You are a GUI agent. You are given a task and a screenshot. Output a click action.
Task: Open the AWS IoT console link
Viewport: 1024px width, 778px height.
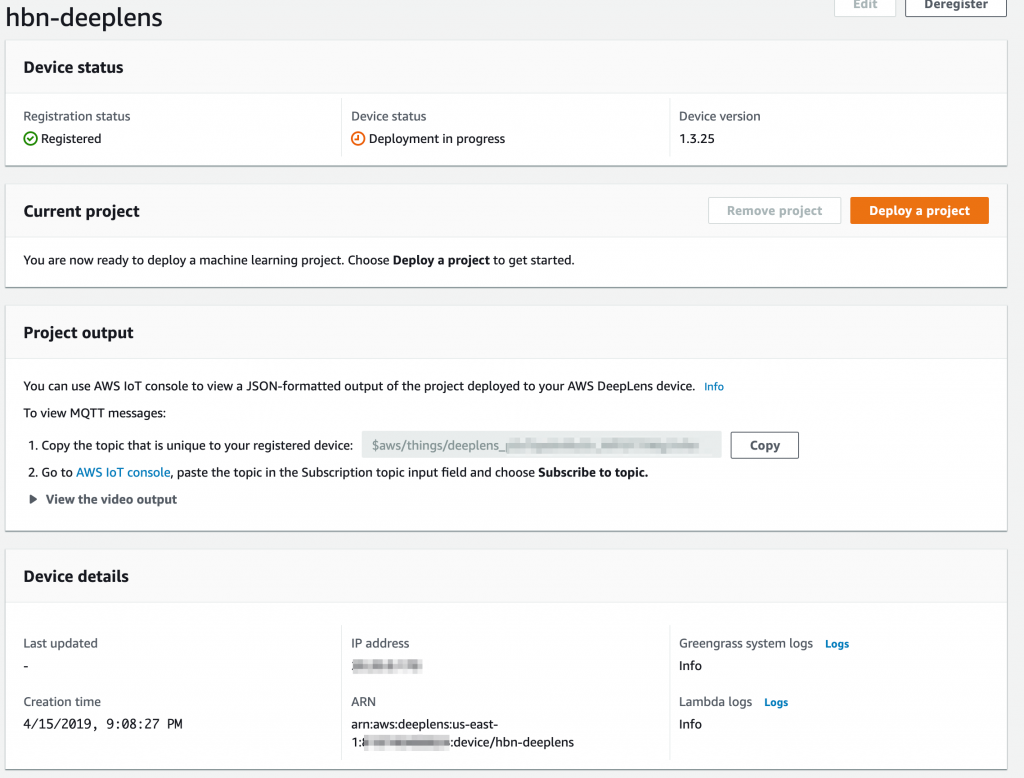(x=123, y=472)
